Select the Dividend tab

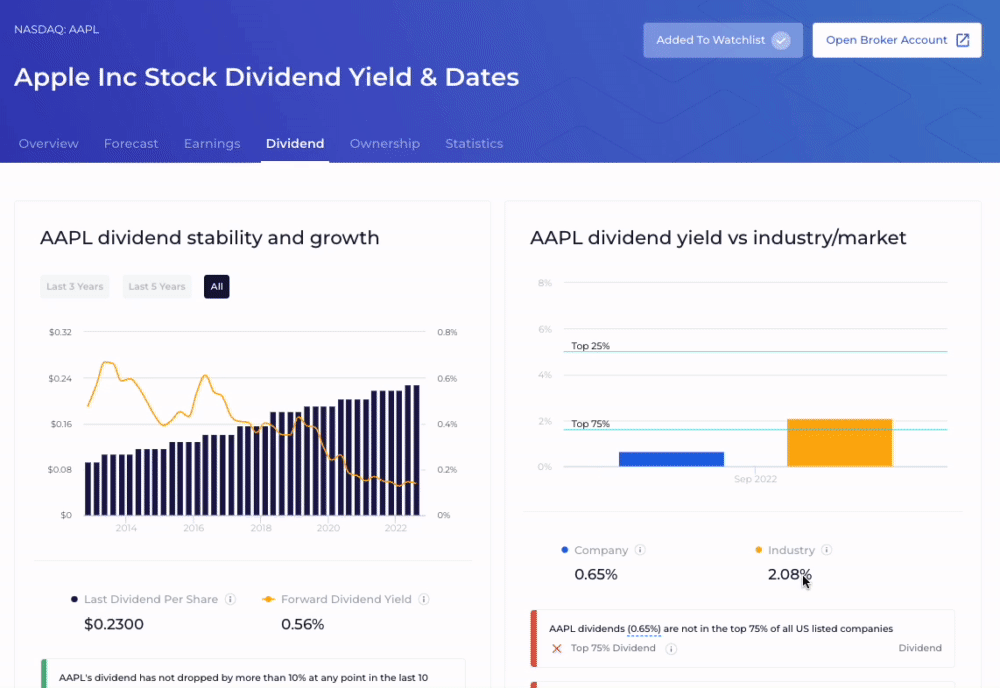pyautogui.click(x=295, y=143)
